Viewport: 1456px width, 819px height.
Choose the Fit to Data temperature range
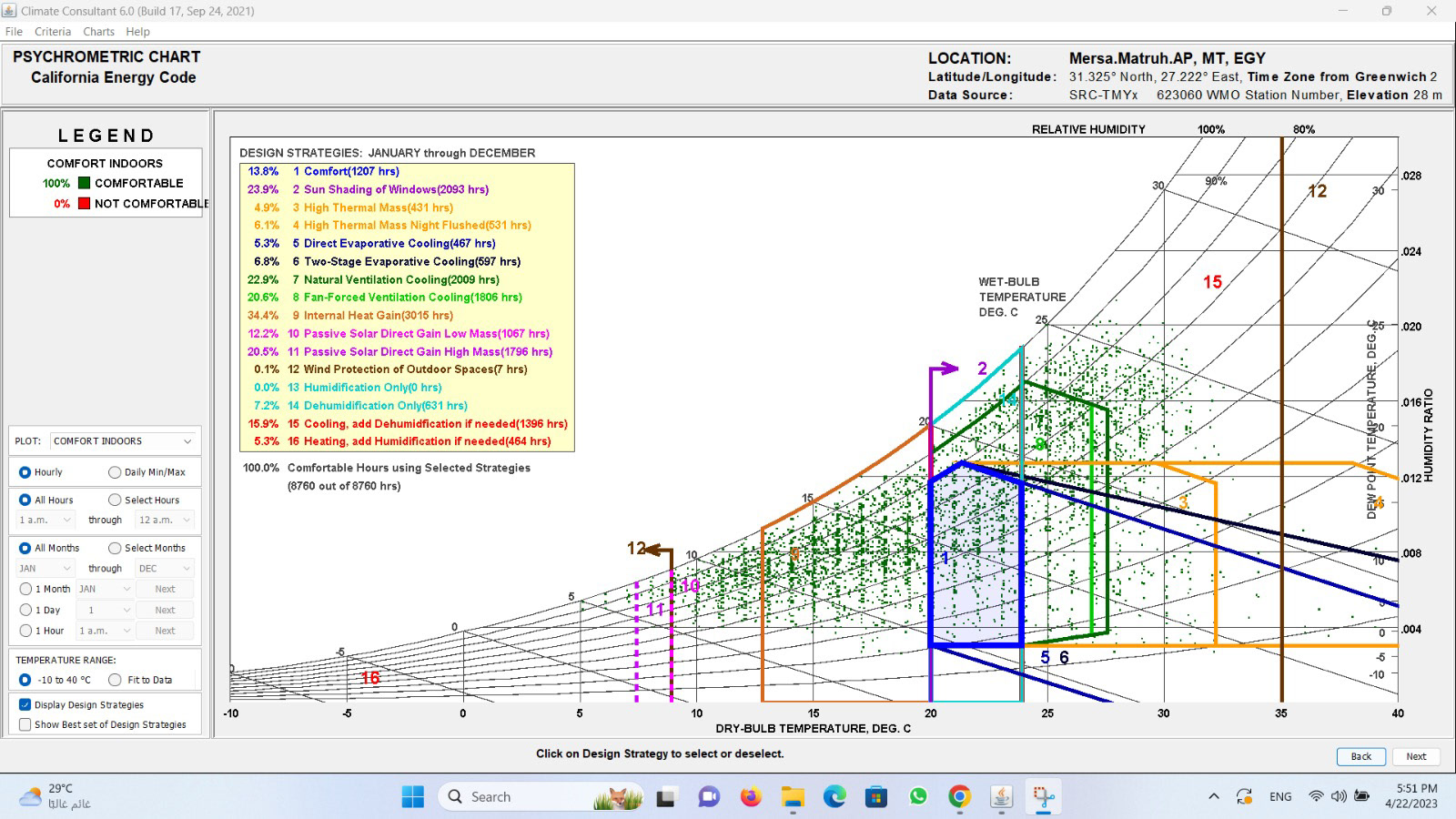[x=115, y=680]
